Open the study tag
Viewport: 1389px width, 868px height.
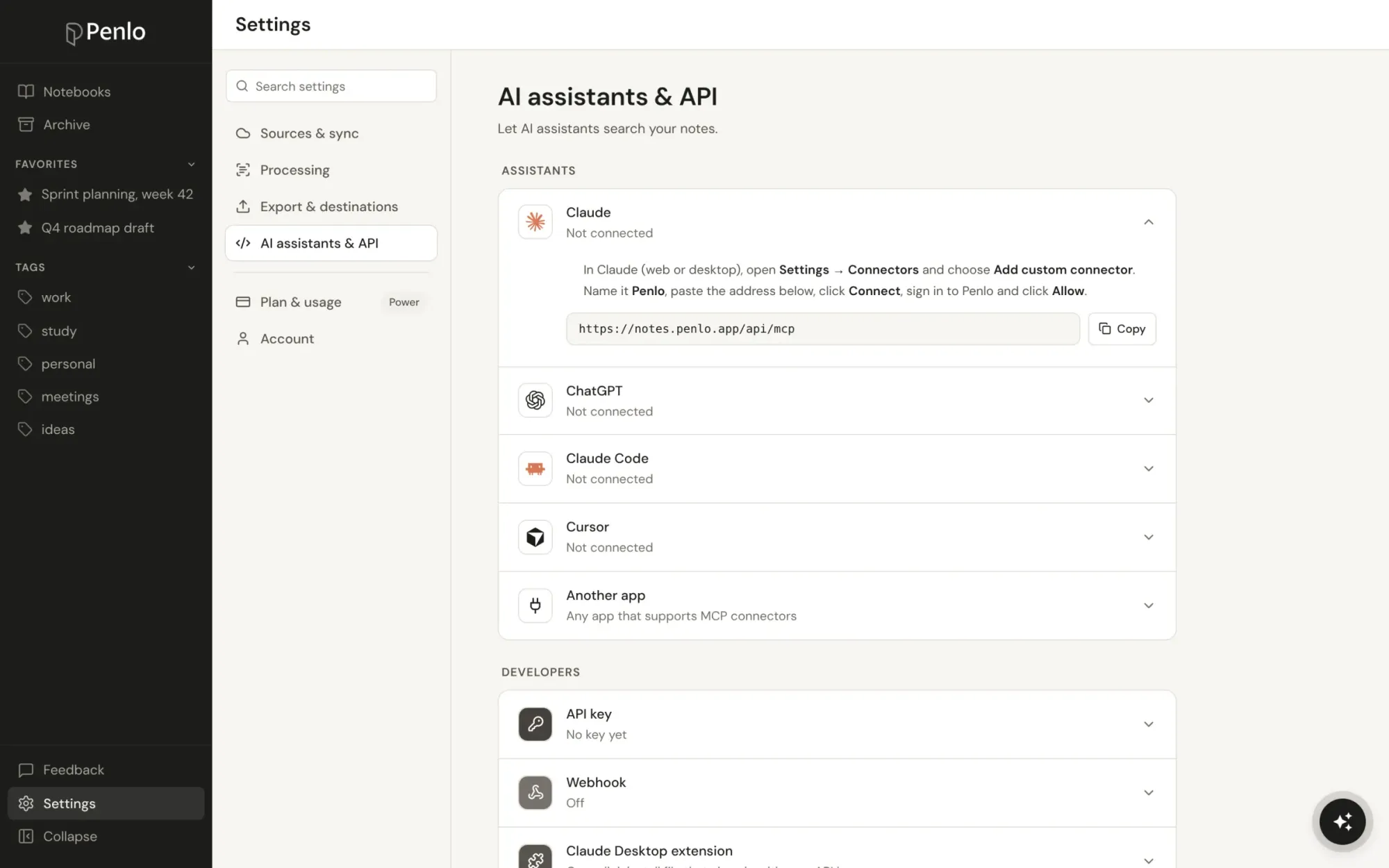tap(106, 331)
